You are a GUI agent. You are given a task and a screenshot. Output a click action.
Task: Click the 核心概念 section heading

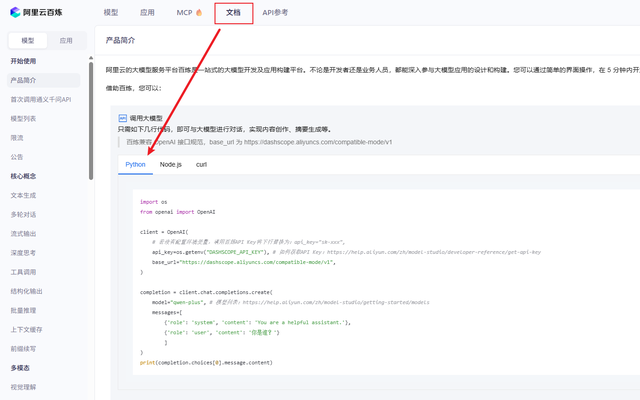tap(23, 176)
